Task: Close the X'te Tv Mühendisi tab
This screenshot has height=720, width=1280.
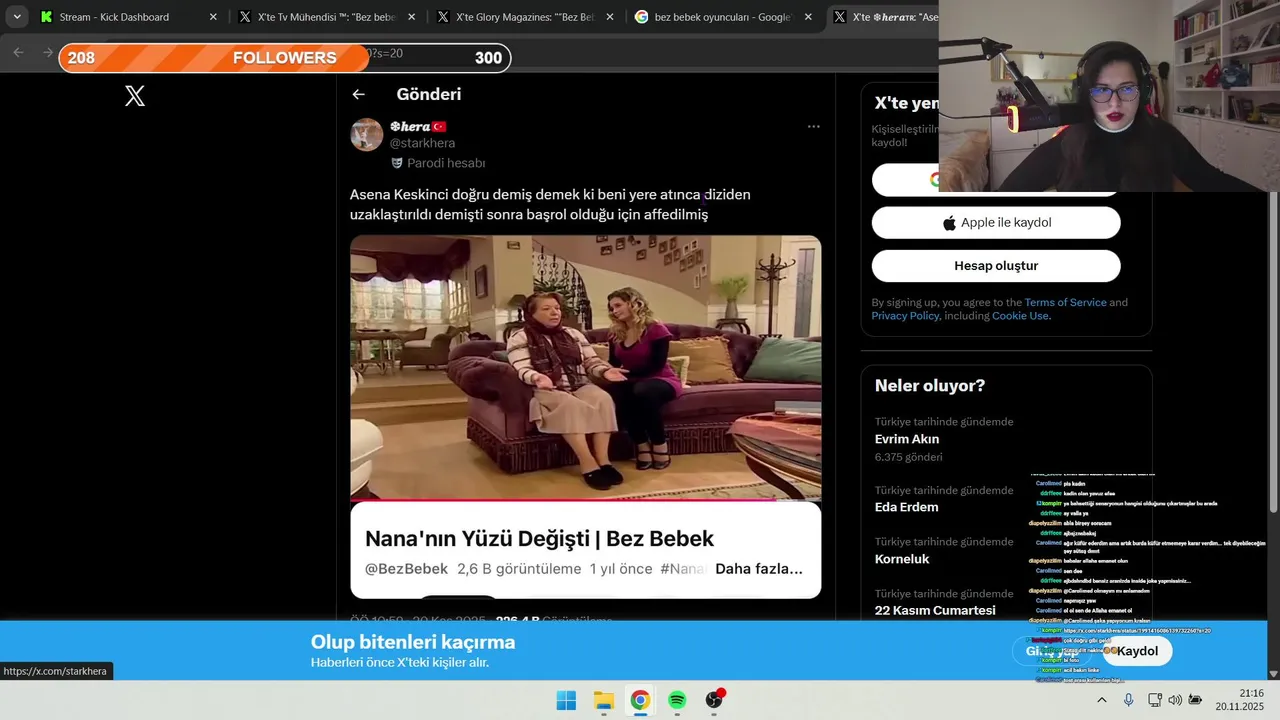Action: pyautogui.click(x=411, y=17)
